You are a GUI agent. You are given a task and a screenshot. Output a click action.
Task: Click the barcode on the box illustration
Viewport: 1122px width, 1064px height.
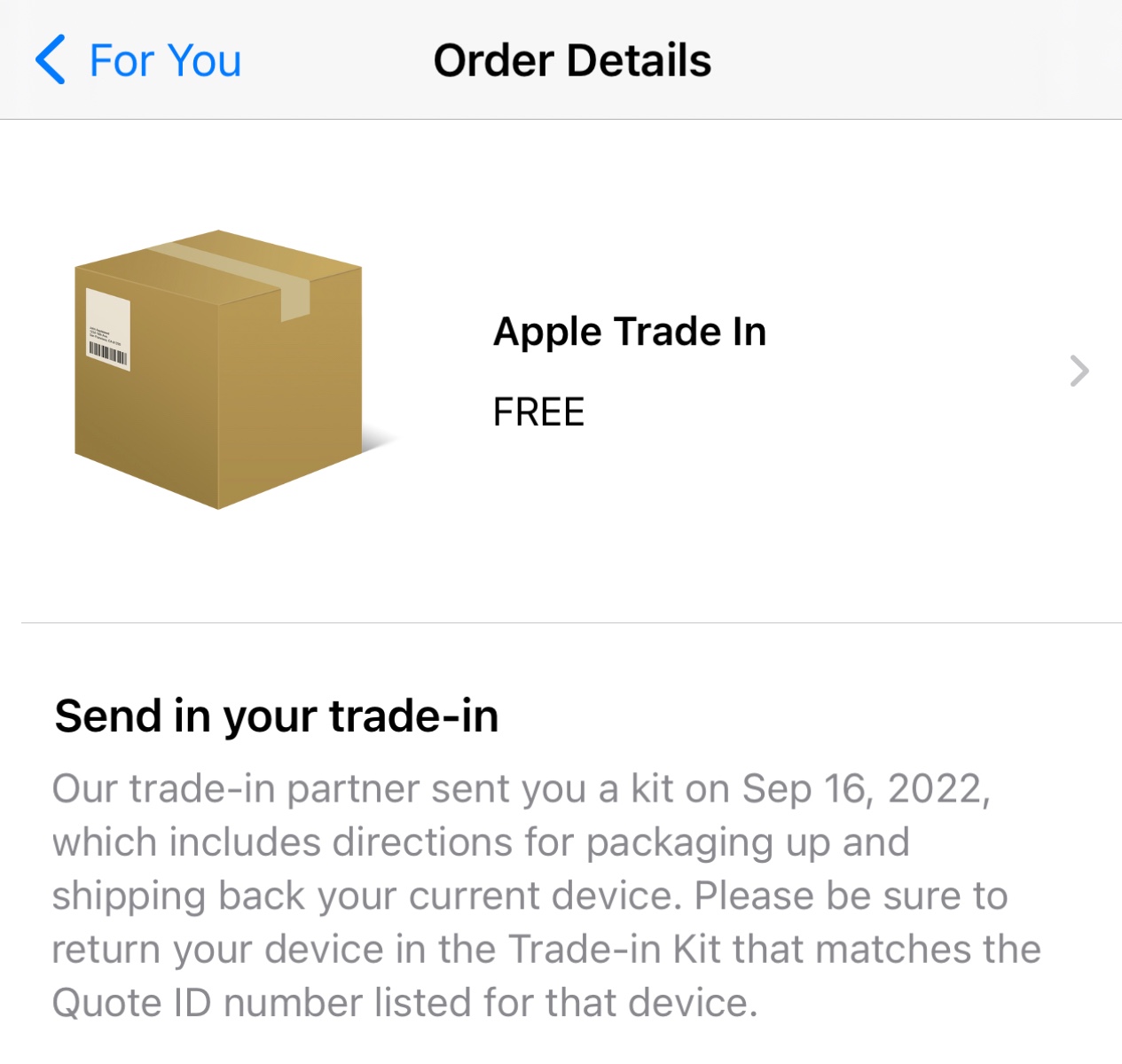pyautogui.click(x=108, y=353)
